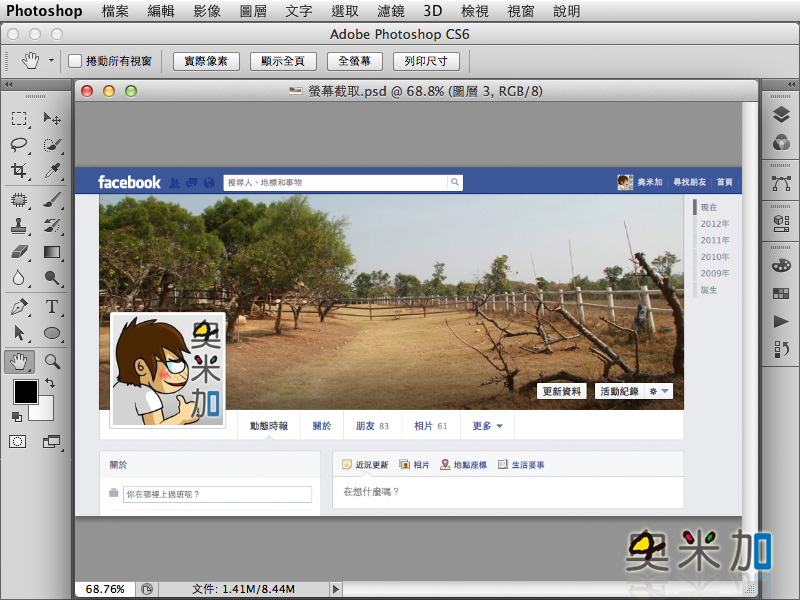Open the 選取 menu
Viewport: 800px width, 600px height.
[x=344, y=11]
